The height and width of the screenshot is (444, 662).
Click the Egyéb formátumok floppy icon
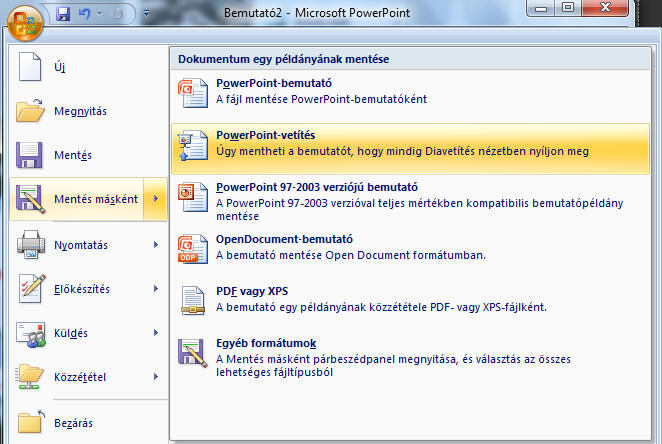[193, 353]
